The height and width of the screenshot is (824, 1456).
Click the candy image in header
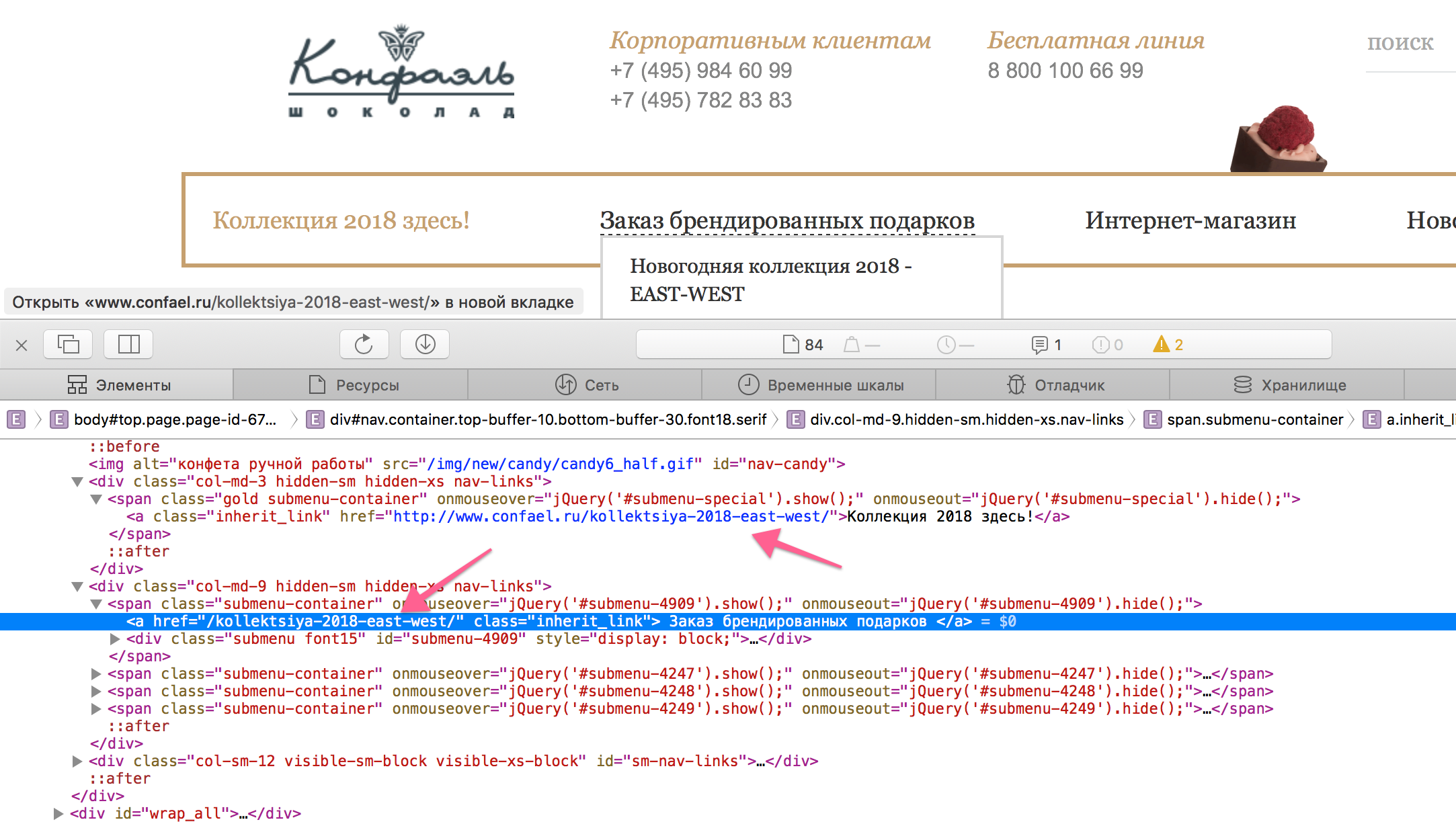pyautogui.click(x=1278, y=138)
